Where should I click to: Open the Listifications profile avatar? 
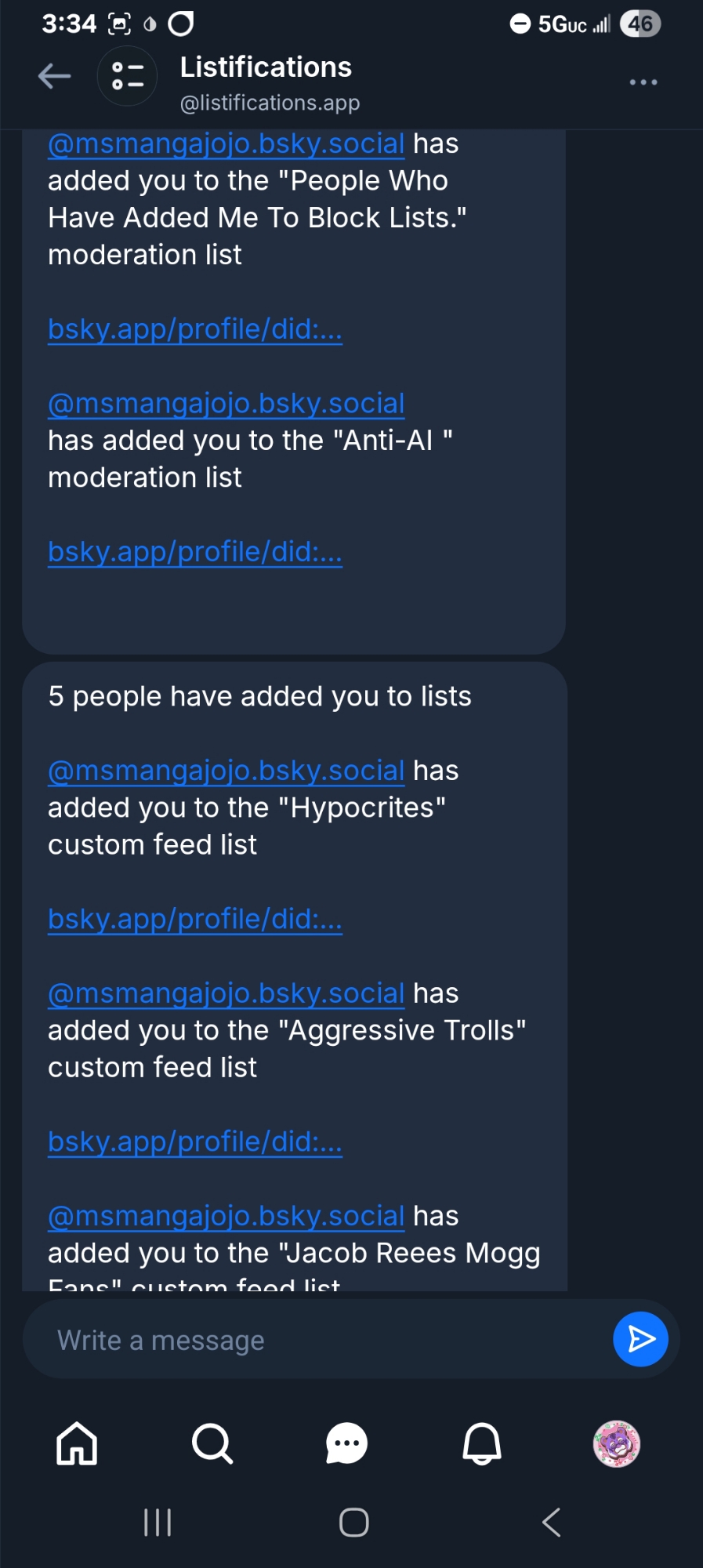pyautogui.click(x=127, y=76)
